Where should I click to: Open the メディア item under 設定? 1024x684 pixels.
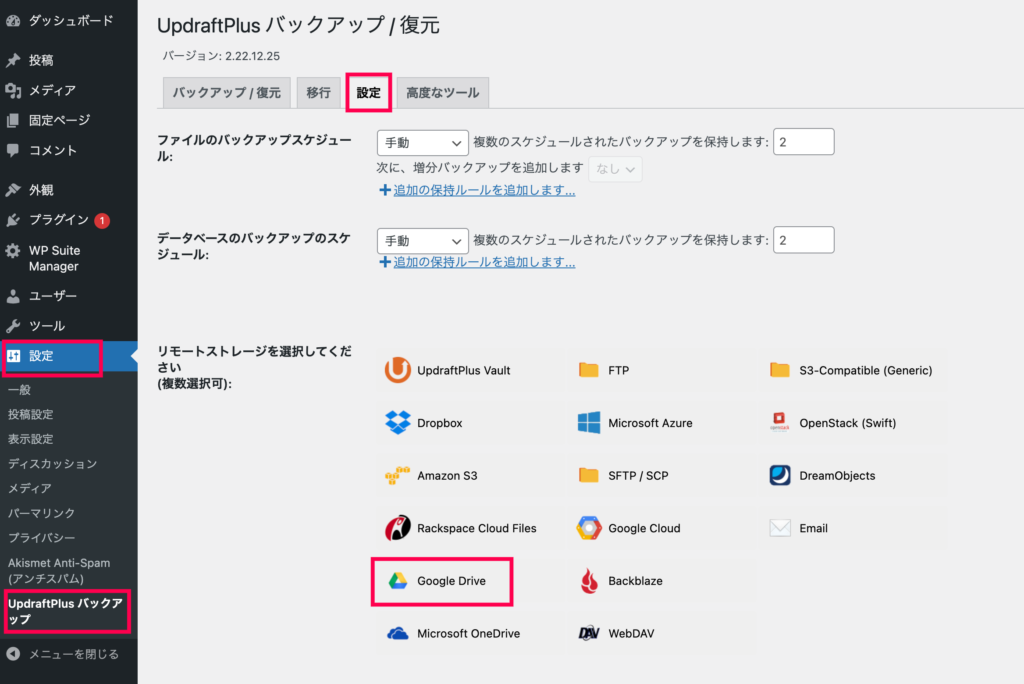[29, 489]
